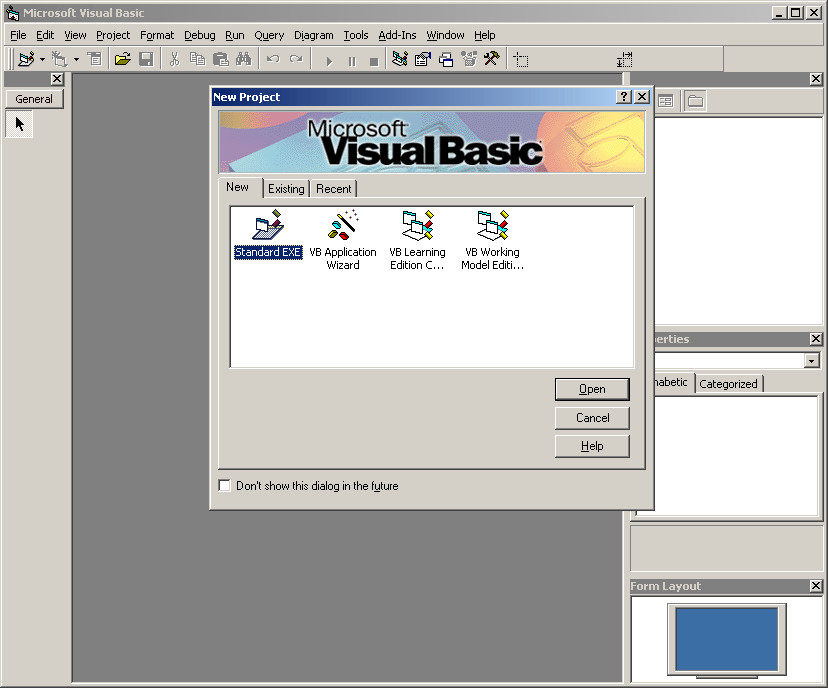Open the Project menu

point(113,35)
